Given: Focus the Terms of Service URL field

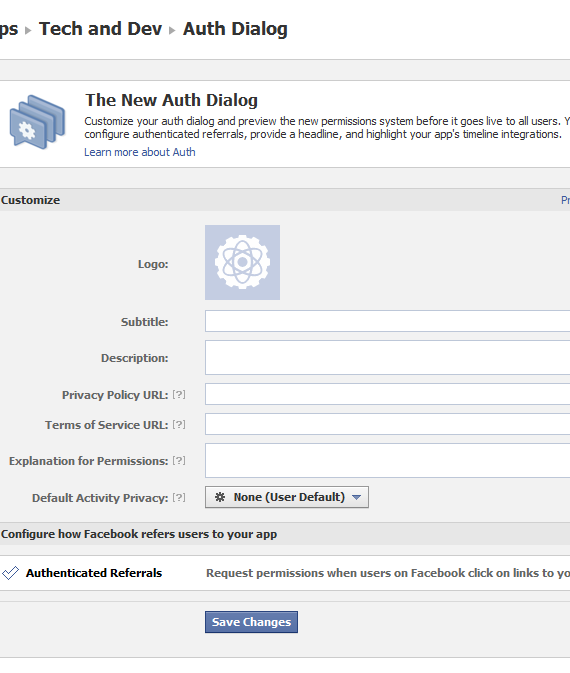Looking at the screenshot, I should (x=388, y=424).
